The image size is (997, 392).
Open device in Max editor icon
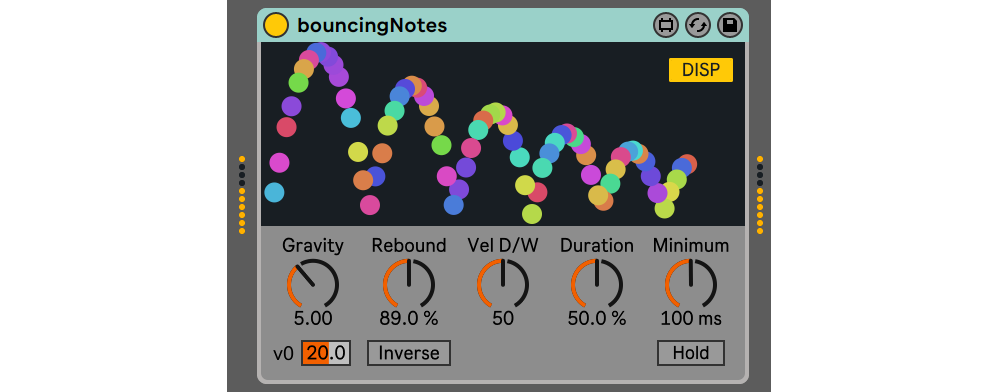(666, 25)
